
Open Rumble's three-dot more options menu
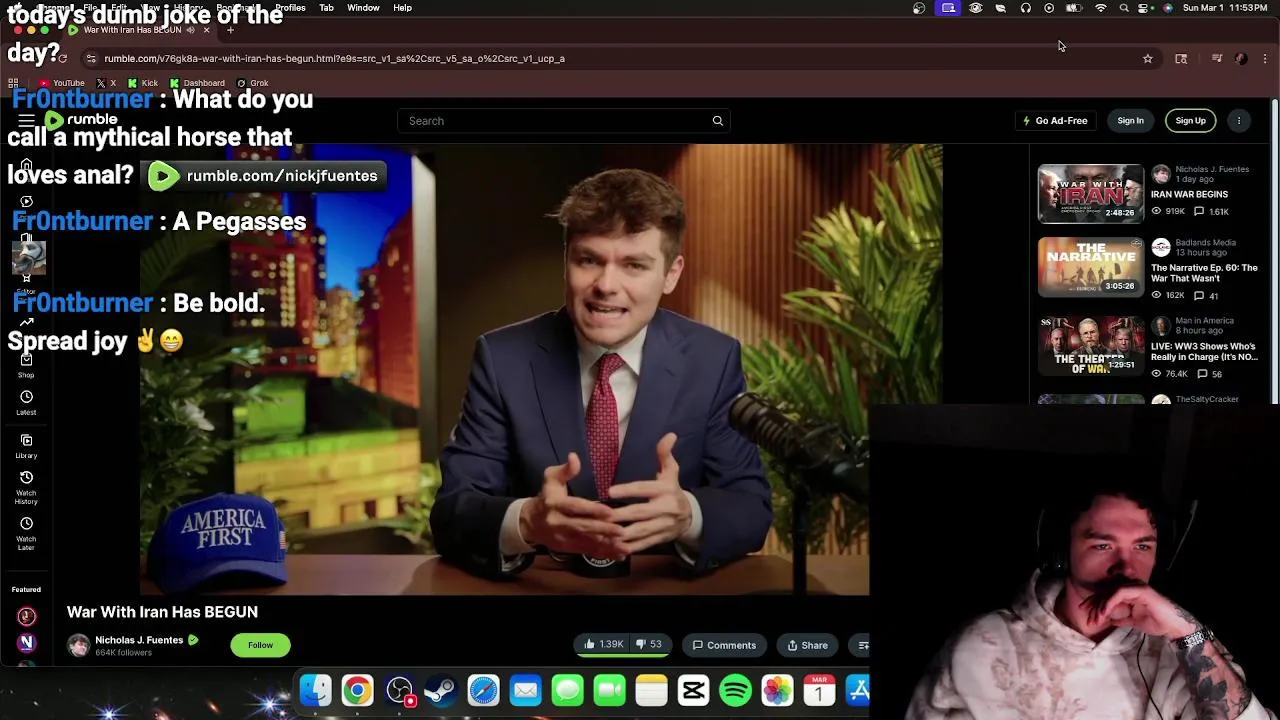pyautogui.click(x=1238, y=121)
